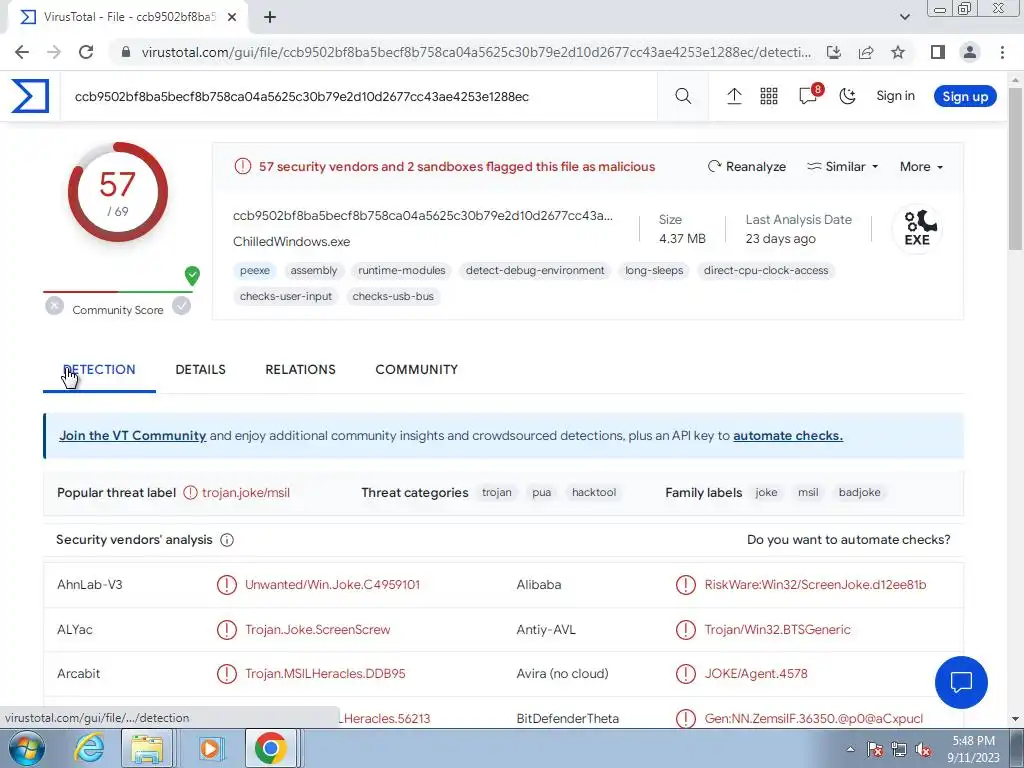Viewport: 1024px width, 768px height.
Task: Close the VirusTotal browser tab
Action: pyautogui.click(x=232, y=17)
